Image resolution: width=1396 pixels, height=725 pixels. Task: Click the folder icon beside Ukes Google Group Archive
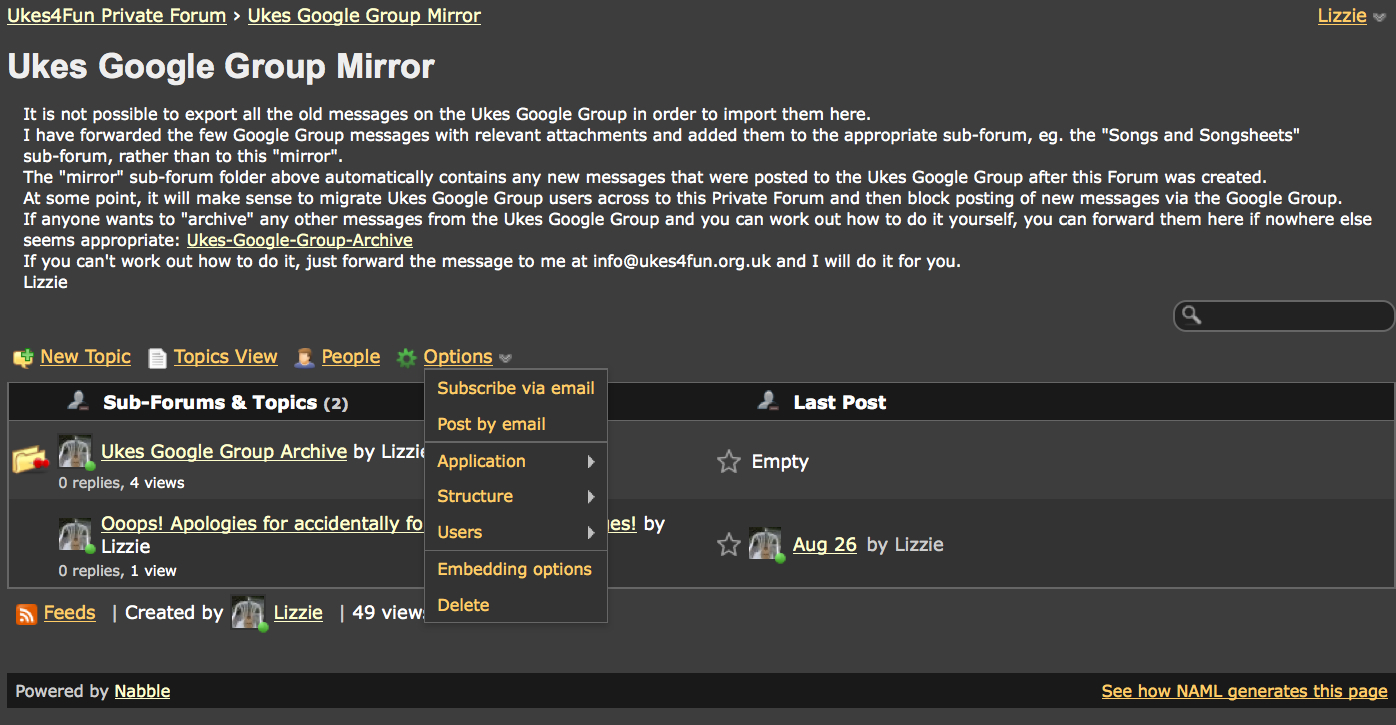click(30, 460)
